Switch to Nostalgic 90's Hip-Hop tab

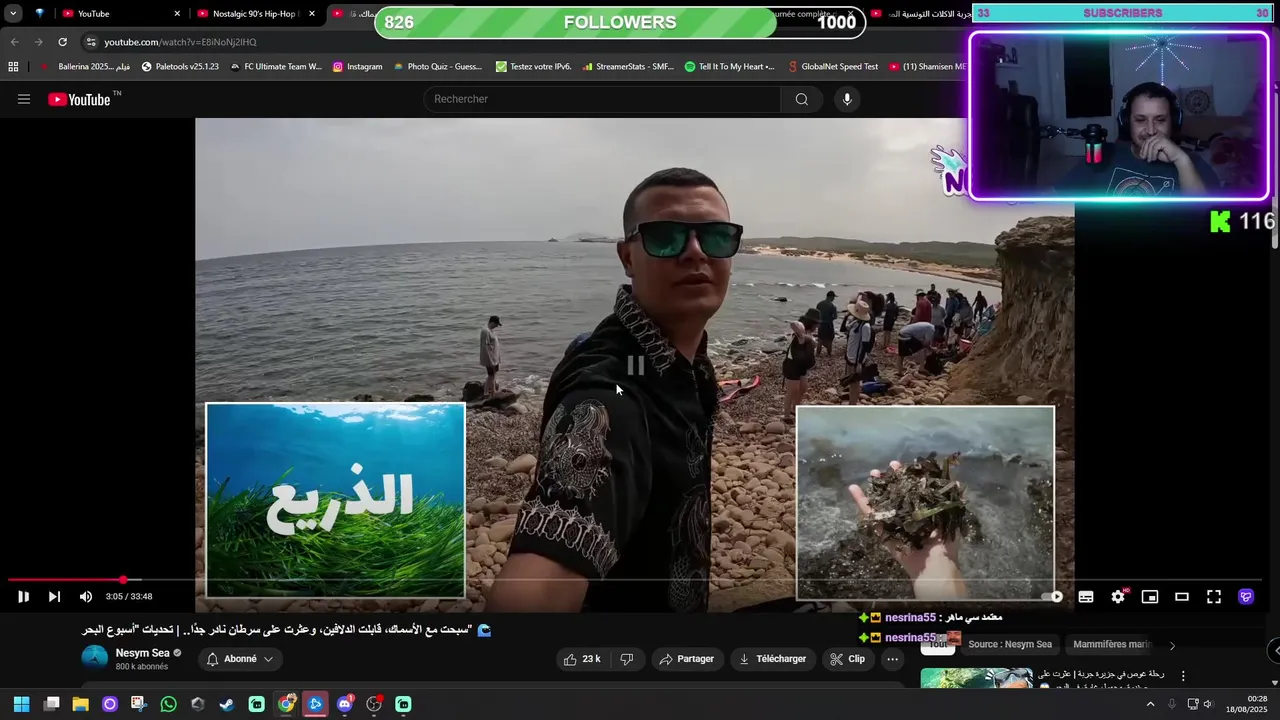pos(256,14)
